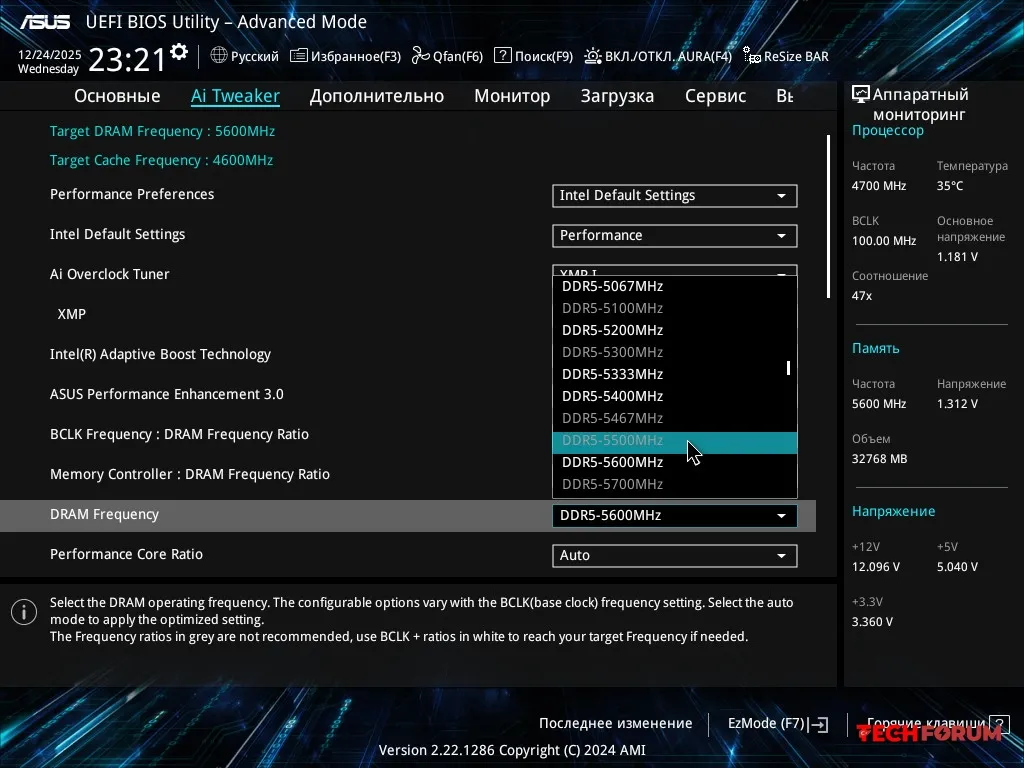Open Search with the Поиск(F9) icon
Screen dimensions: 1024x768
(x=503, y=56)
